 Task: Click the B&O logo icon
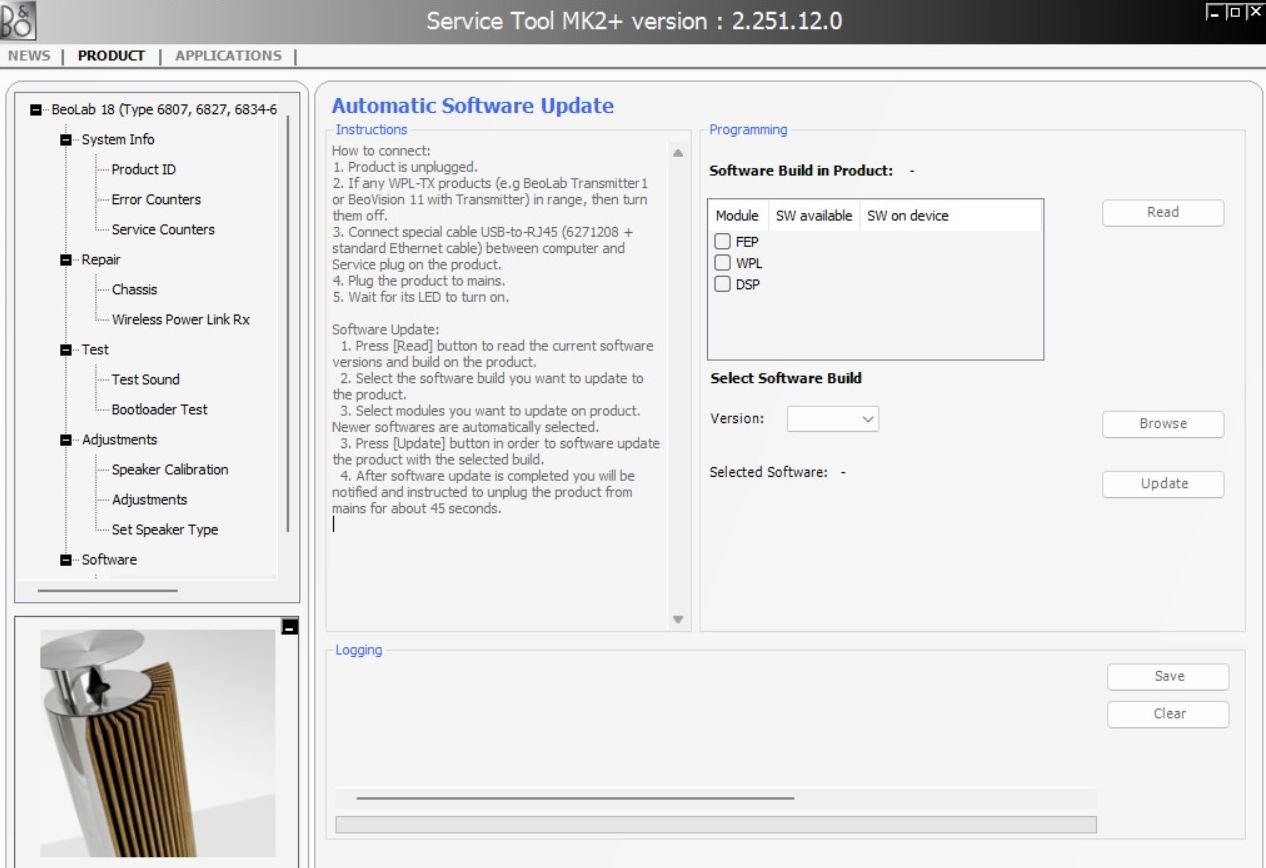pos(19,20)
